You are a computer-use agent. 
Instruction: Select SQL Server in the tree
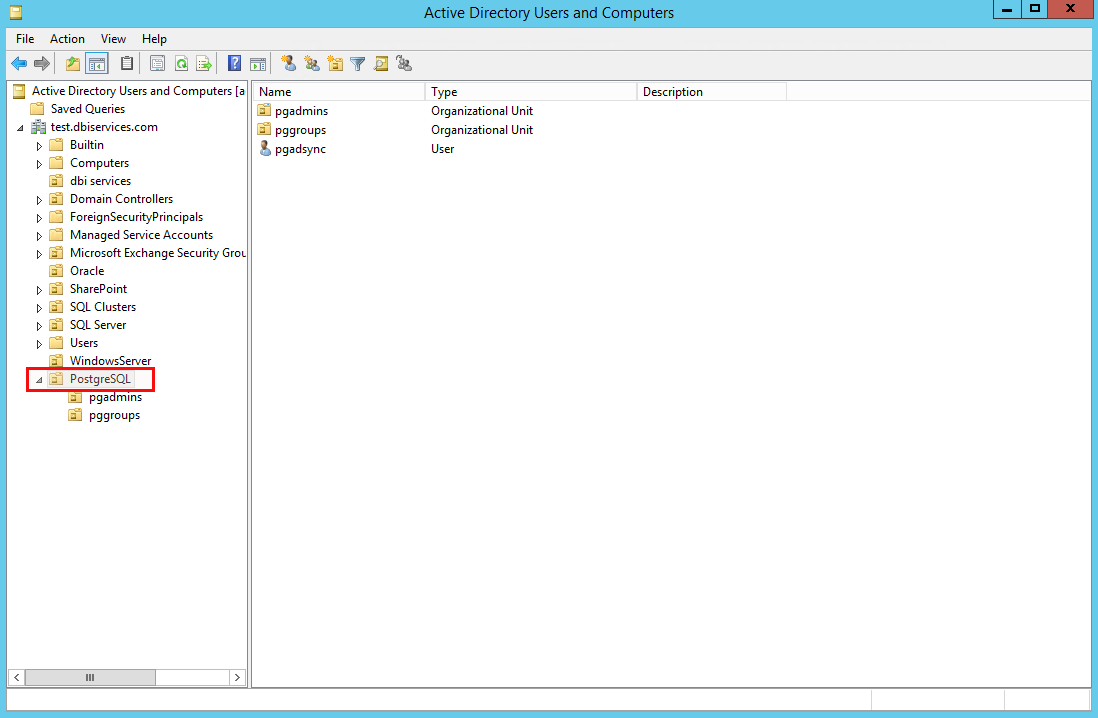[98, 325]
